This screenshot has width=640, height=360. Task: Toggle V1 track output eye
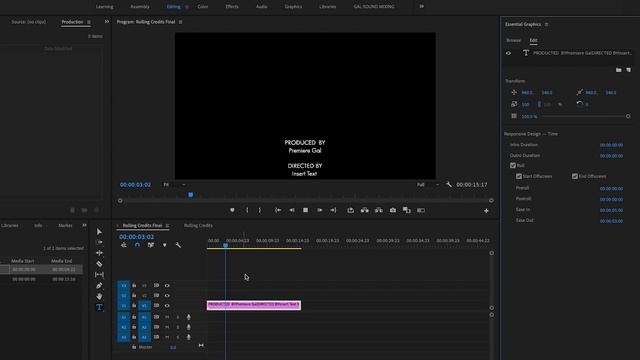167,306
